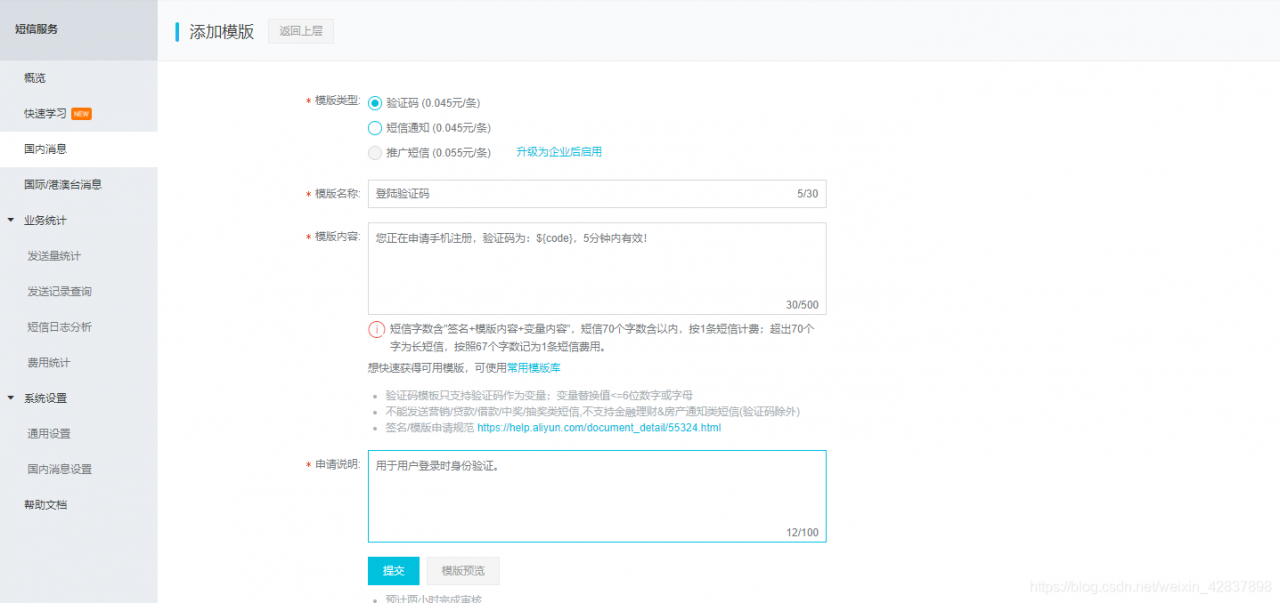Open 发送量统计 page
This screenshot has height=603, width=1280.
55,255
